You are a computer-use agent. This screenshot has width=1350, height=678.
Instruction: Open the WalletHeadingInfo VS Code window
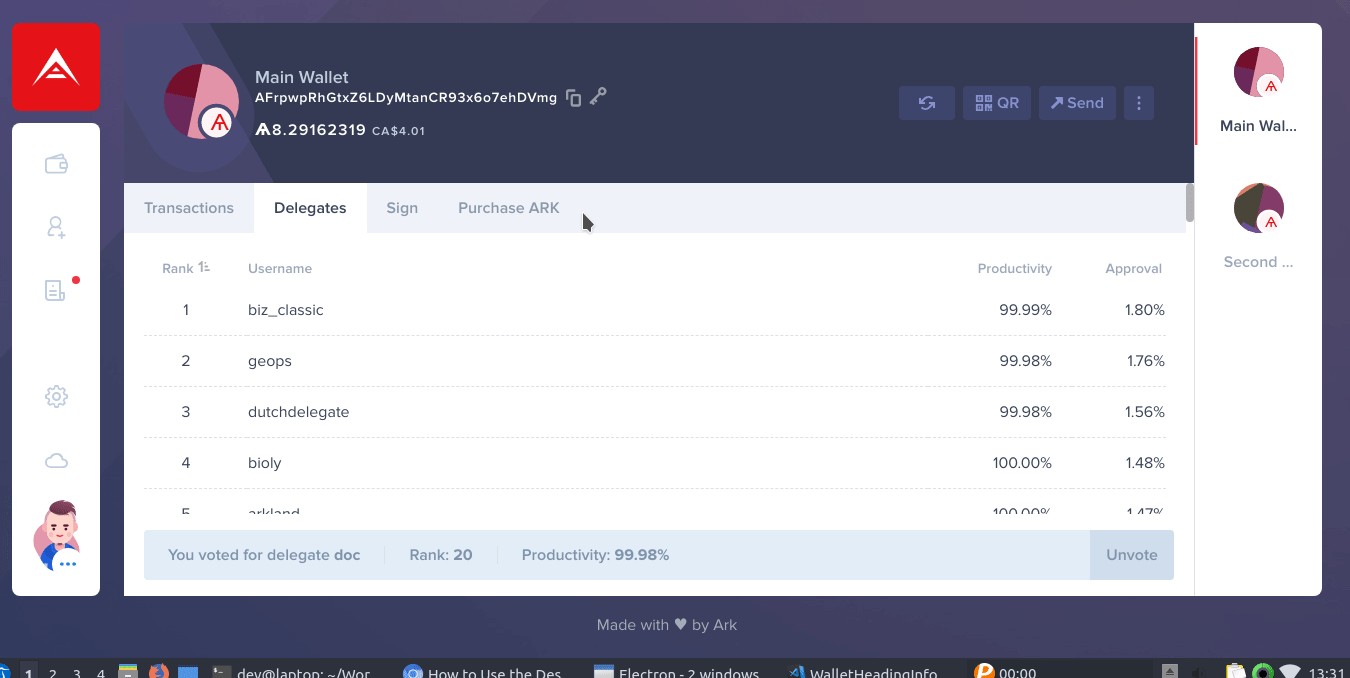pyautogui.click(x=862, y=672)
